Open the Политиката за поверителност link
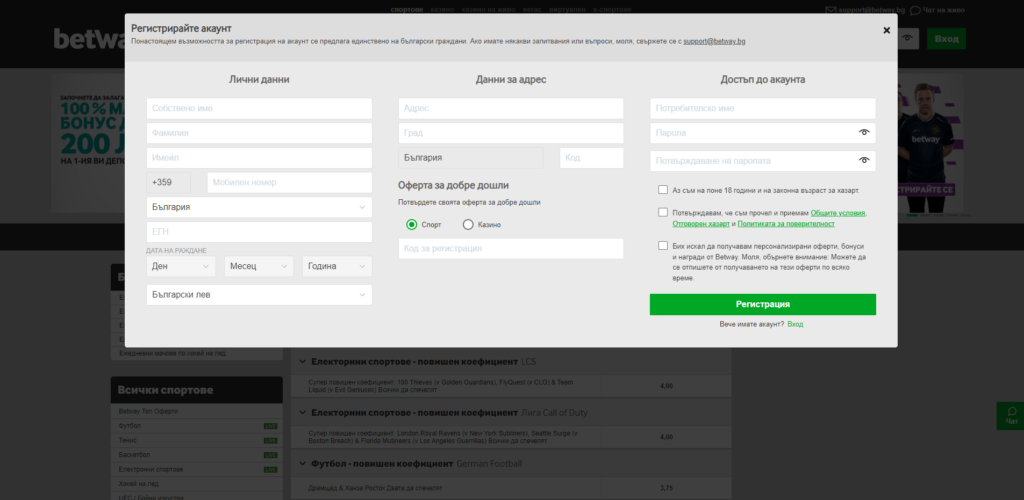Viewport: 1024px width, 500px height. pyautogui.click(x=786, y=223)
